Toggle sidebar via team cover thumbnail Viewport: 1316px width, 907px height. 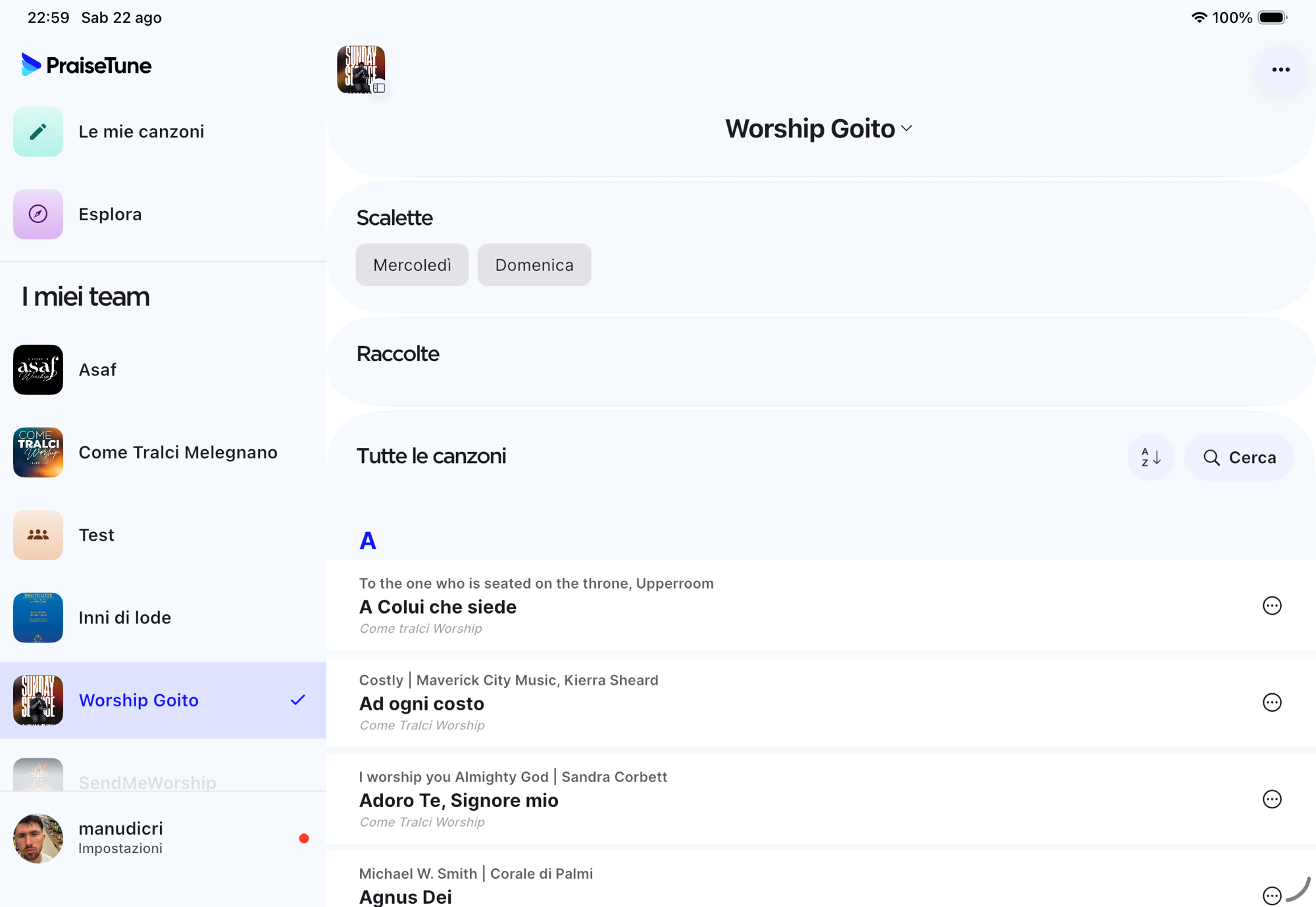(x=361, y=69)
